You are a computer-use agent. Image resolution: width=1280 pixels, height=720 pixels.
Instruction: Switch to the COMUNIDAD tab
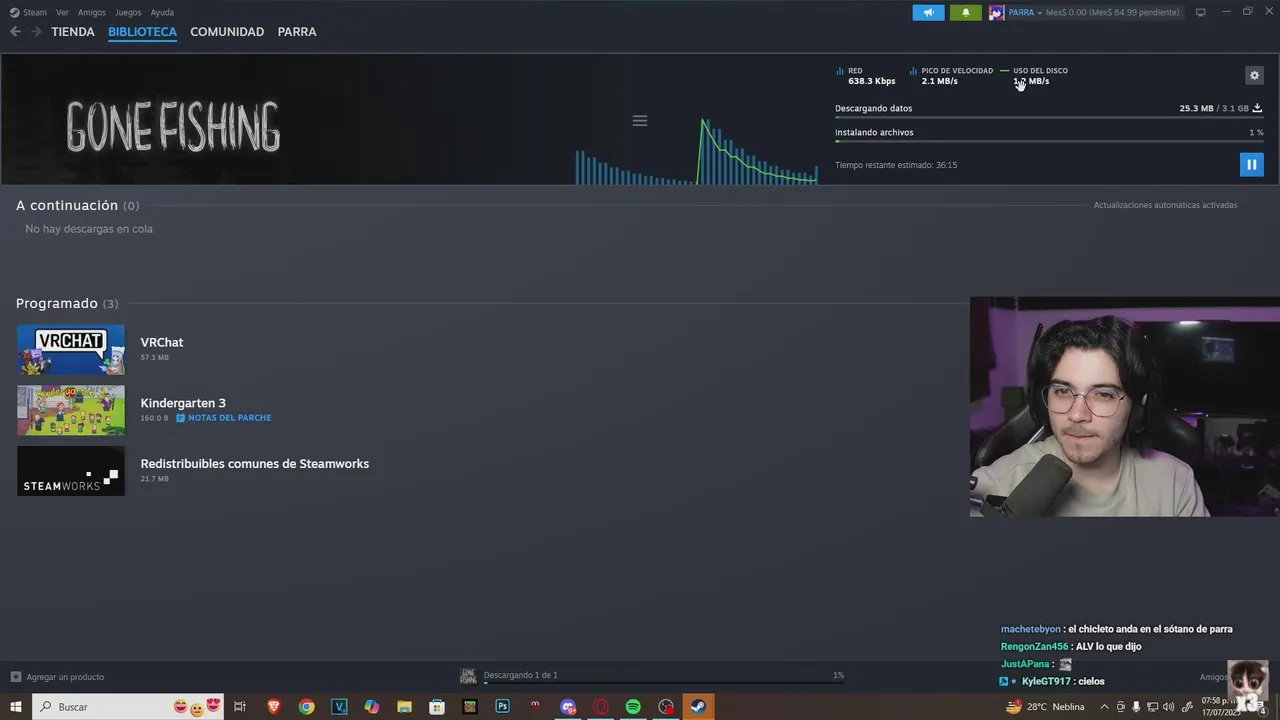coord(227,32)
